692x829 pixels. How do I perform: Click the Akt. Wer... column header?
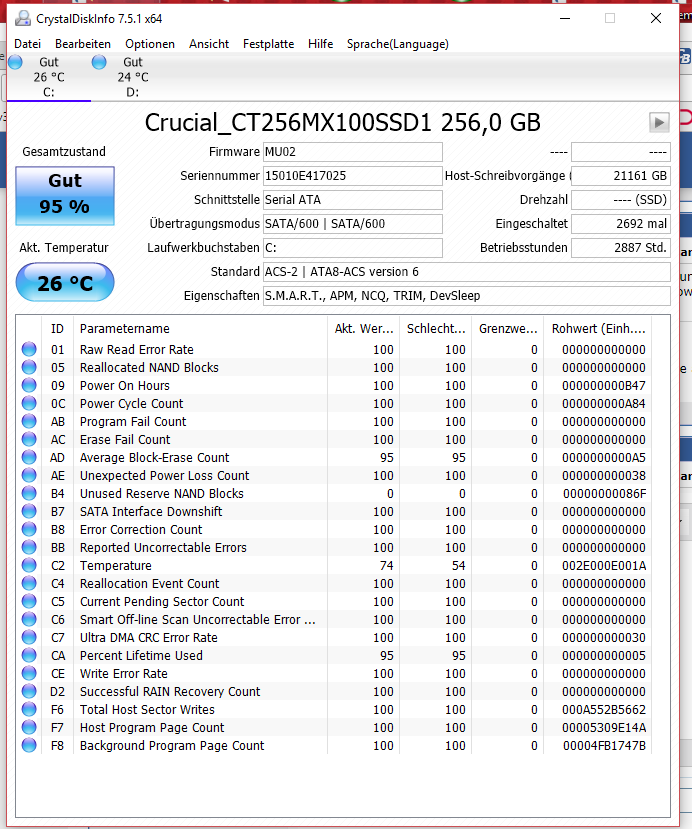click(x=364, y=329)
